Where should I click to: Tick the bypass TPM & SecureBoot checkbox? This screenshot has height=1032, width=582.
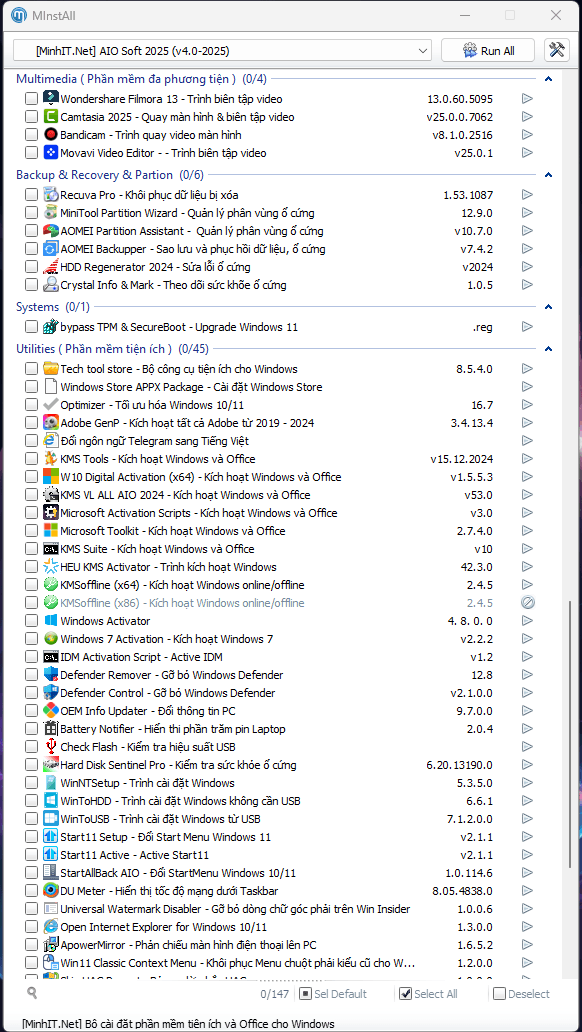pyautogui.click(x=31, y=327)
